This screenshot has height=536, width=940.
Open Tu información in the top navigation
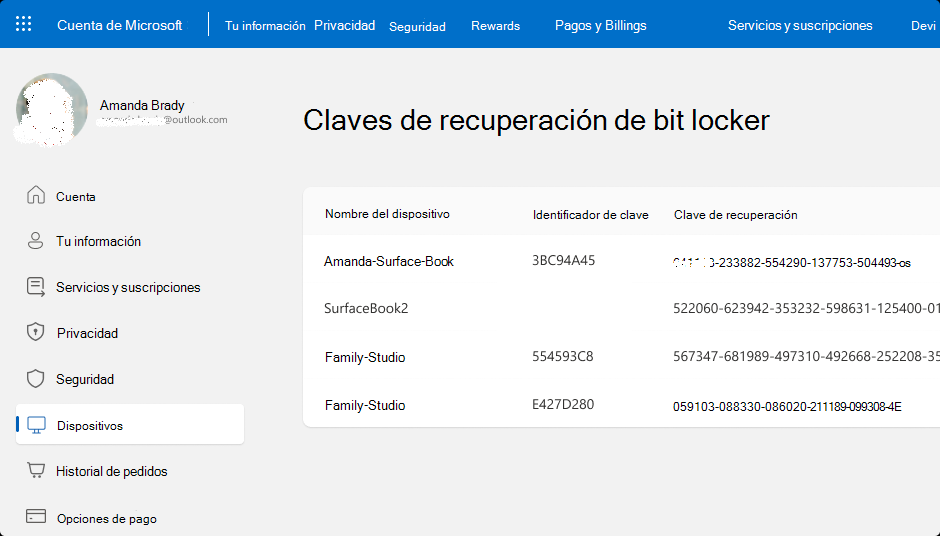[265, 26]
